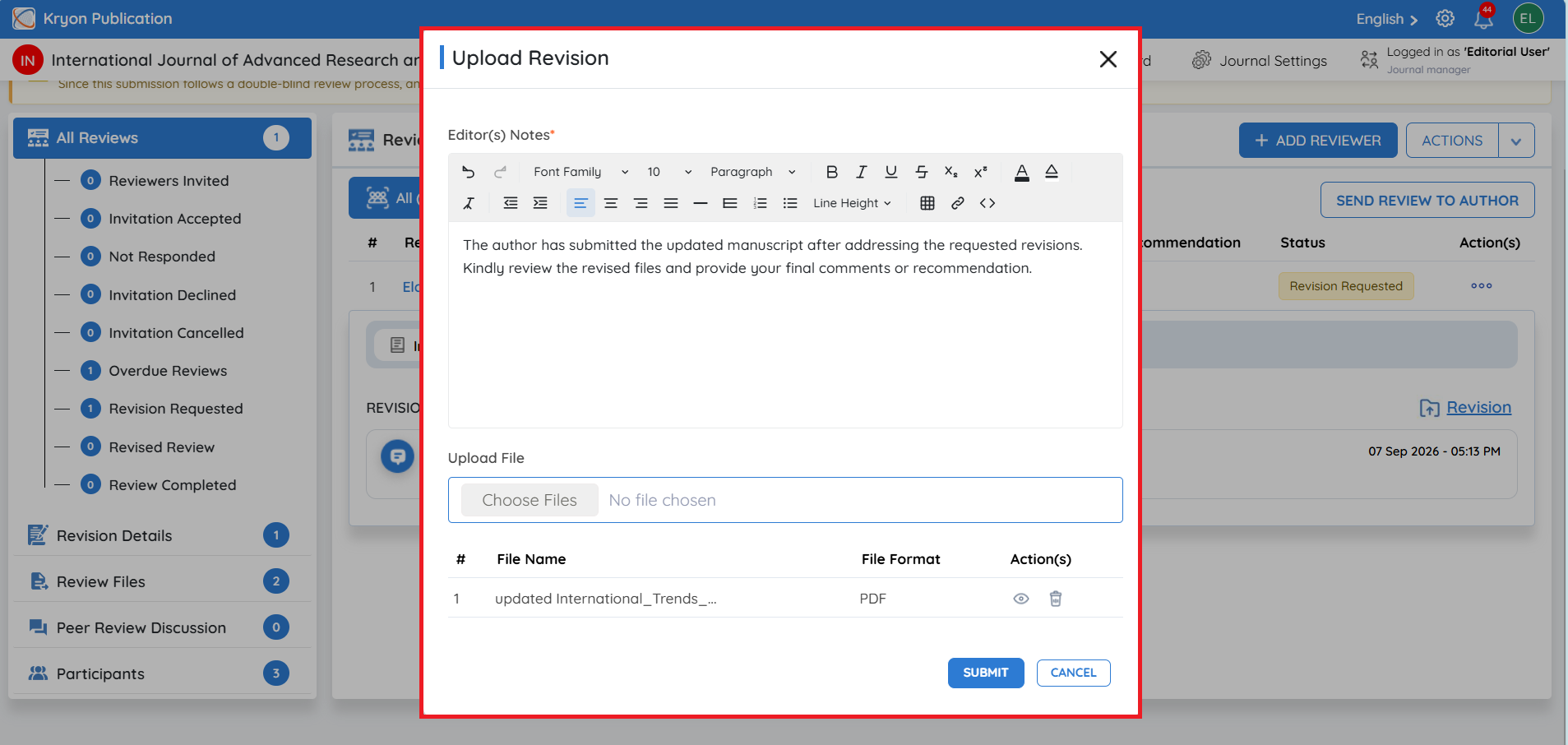Toggle left text alignment

click(580, 203)
